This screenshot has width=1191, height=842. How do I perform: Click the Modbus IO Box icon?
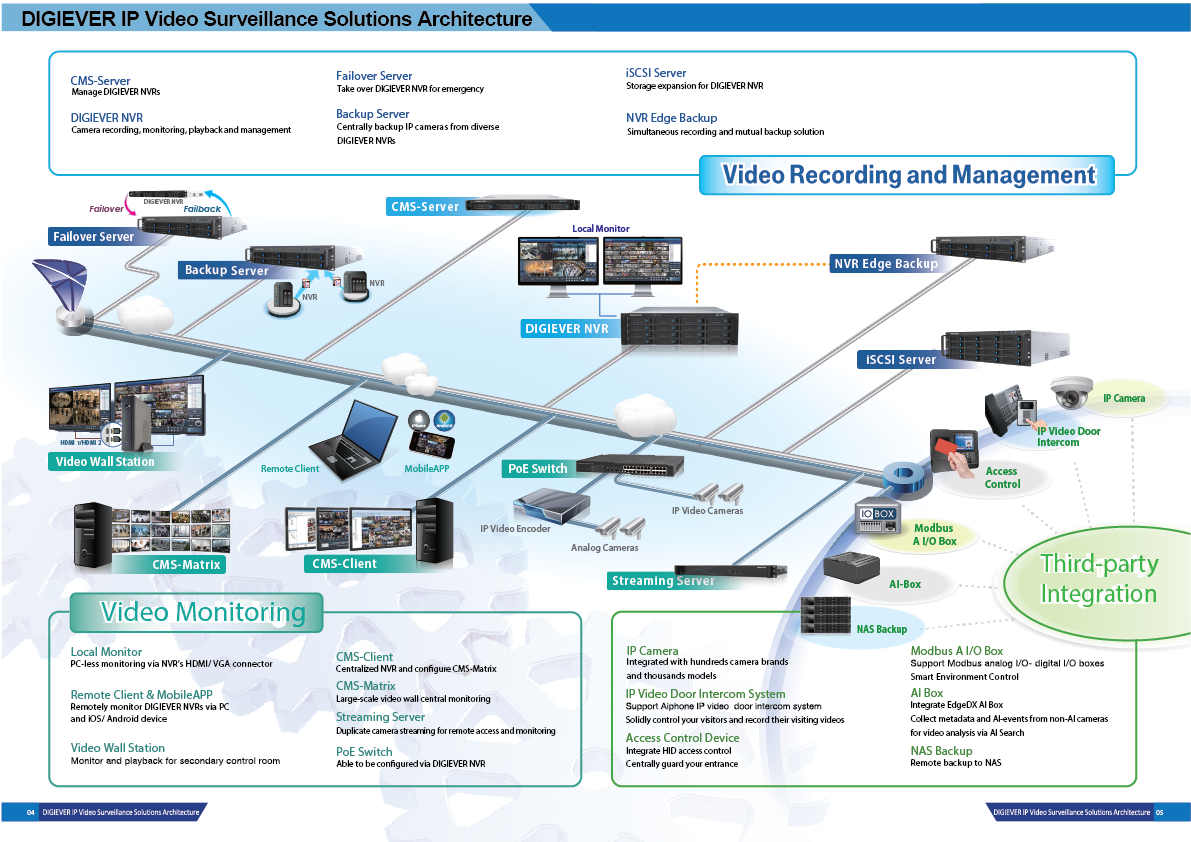[878, 517]
